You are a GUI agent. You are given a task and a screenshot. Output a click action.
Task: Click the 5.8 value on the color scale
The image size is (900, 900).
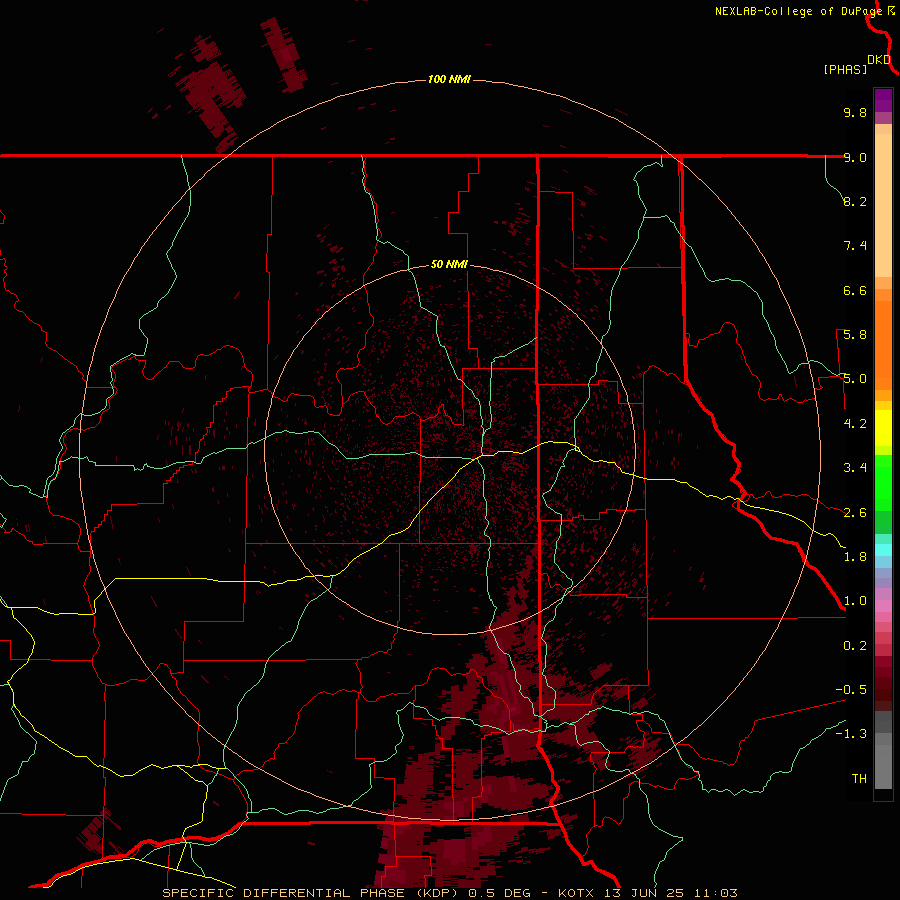pyautogui.click(x=855, y=335)
